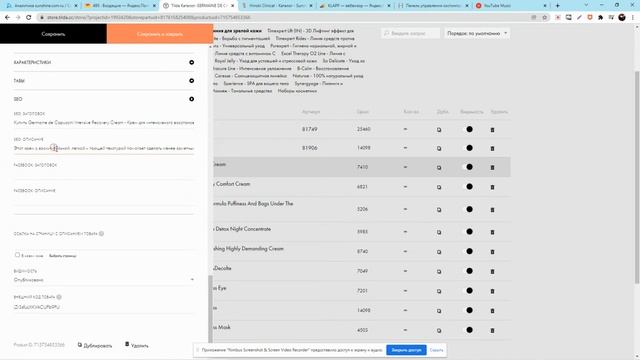Duplicate the product priced 7410
640x360 pixels.
point(439,167)
